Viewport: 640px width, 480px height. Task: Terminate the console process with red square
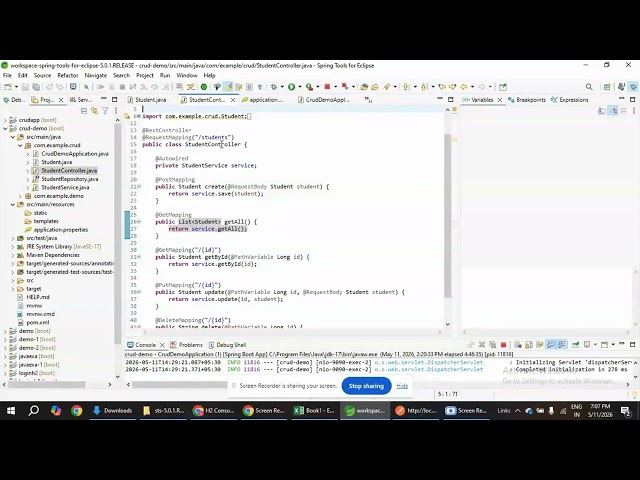[503, 345]
